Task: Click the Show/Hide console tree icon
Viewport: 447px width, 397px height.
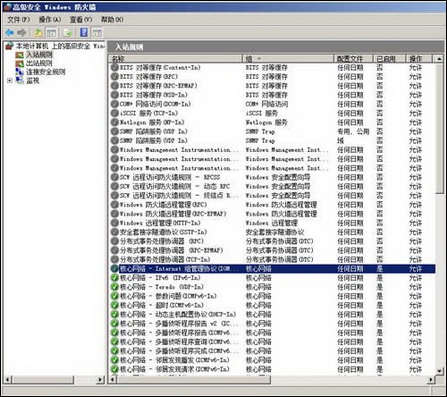Action: click(x=52, y=33)
